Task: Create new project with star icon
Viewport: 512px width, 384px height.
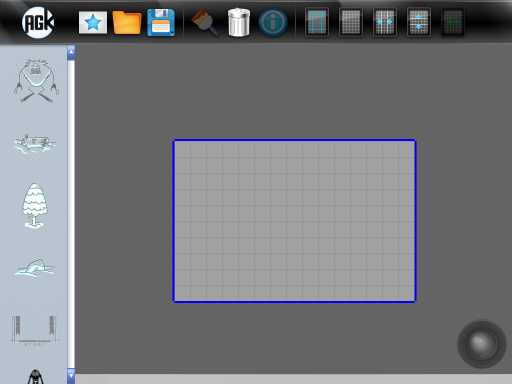Action: (x=93, y=23)
